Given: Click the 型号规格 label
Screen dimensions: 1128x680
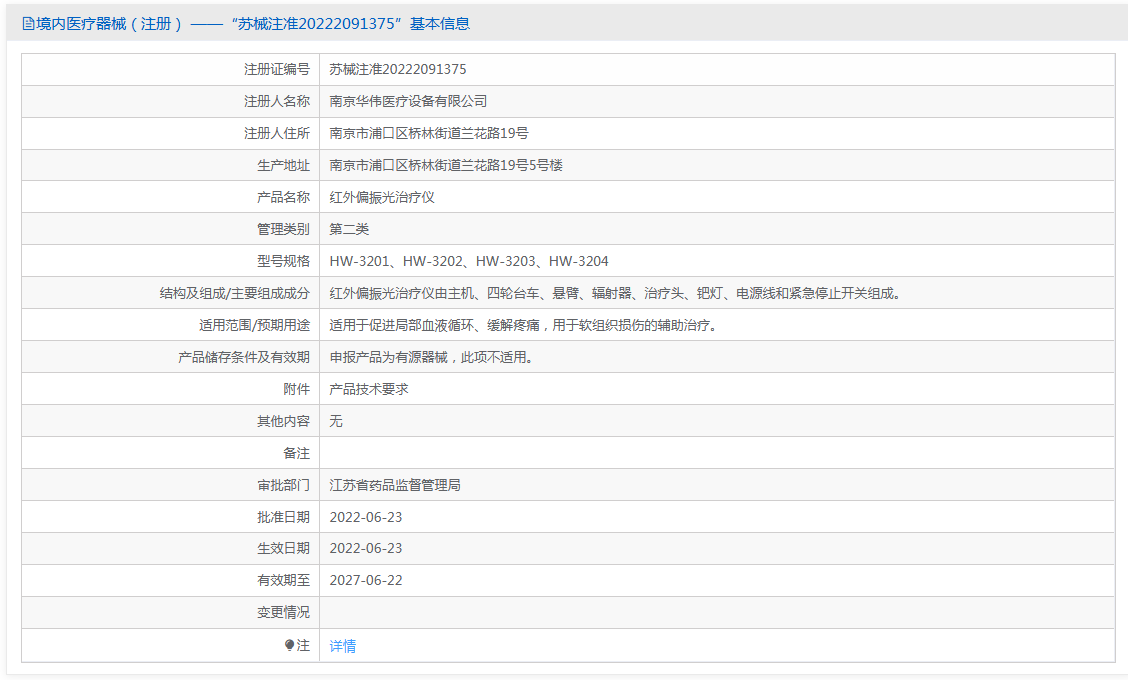Looking at the screenshot, I should [x=283, y=261].
